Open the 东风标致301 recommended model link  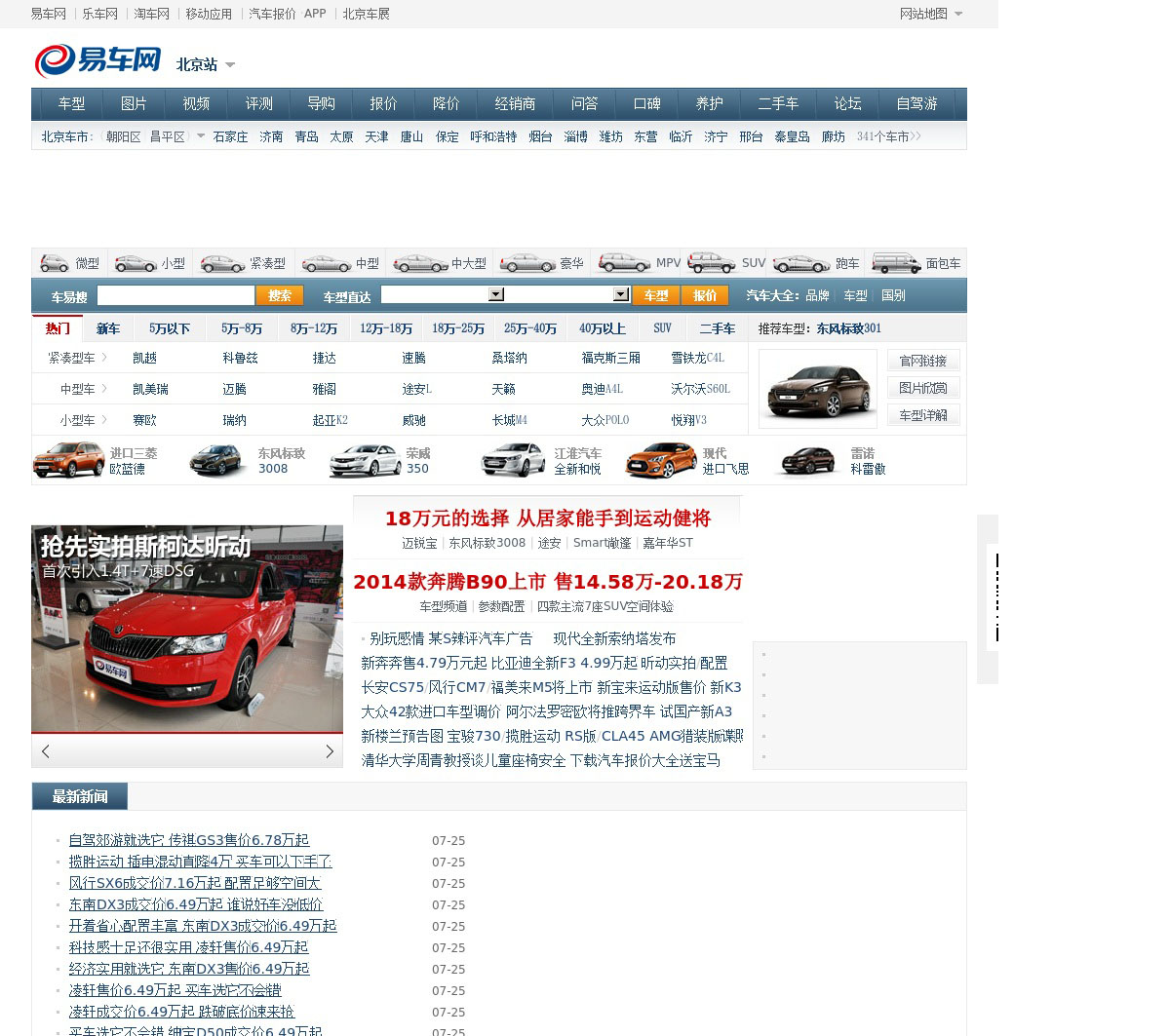848,328
